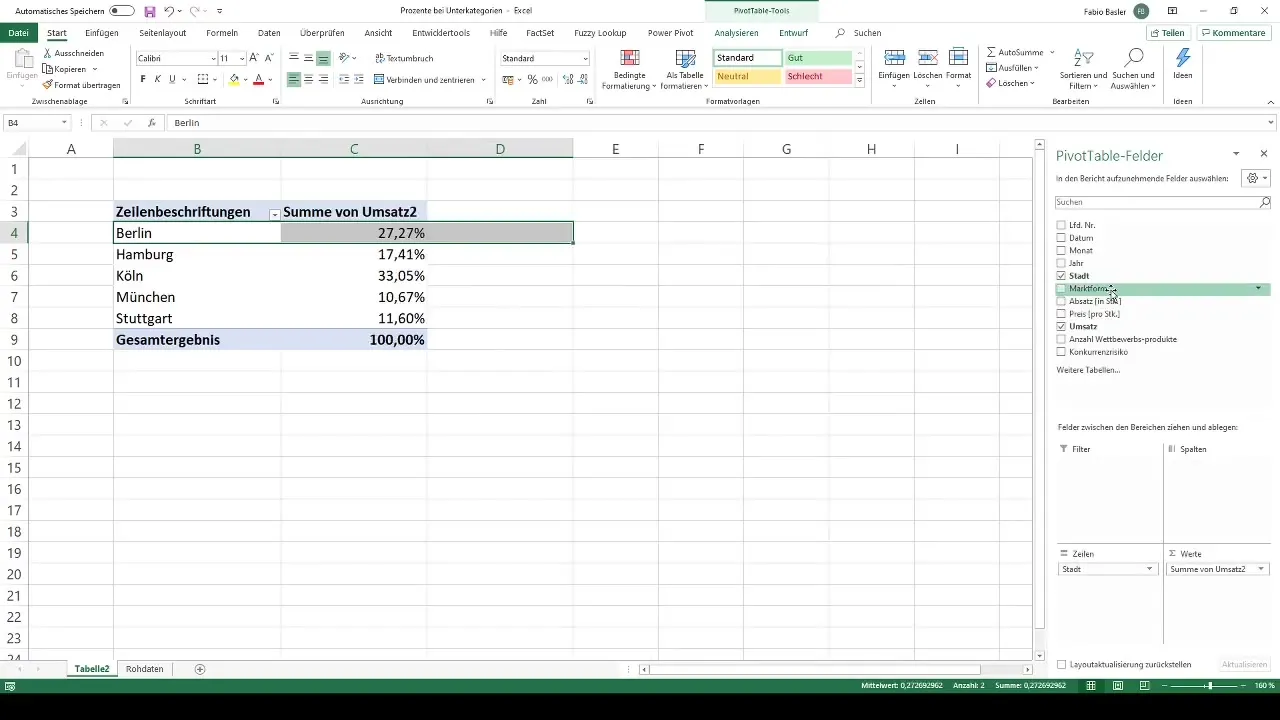Apply the Gut cell style

coord(818,58)
